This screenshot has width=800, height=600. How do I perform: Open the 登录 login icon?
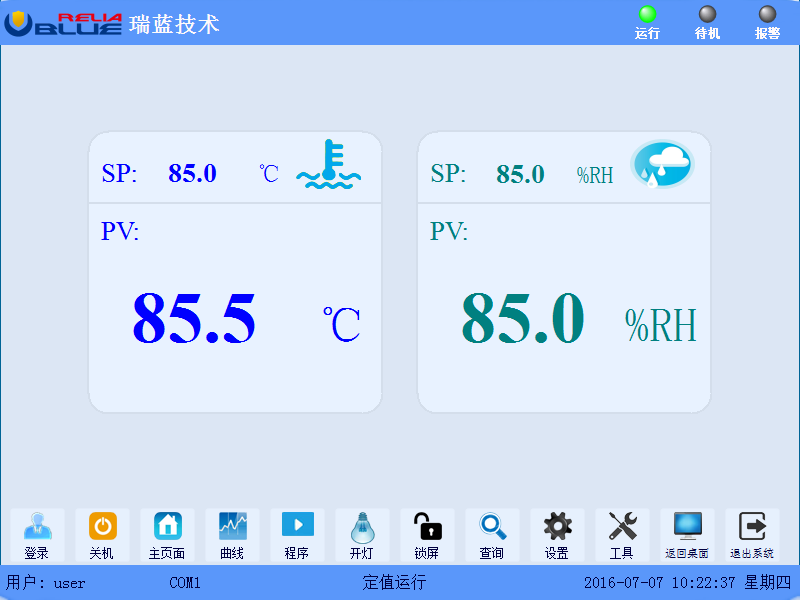[37, 535]
